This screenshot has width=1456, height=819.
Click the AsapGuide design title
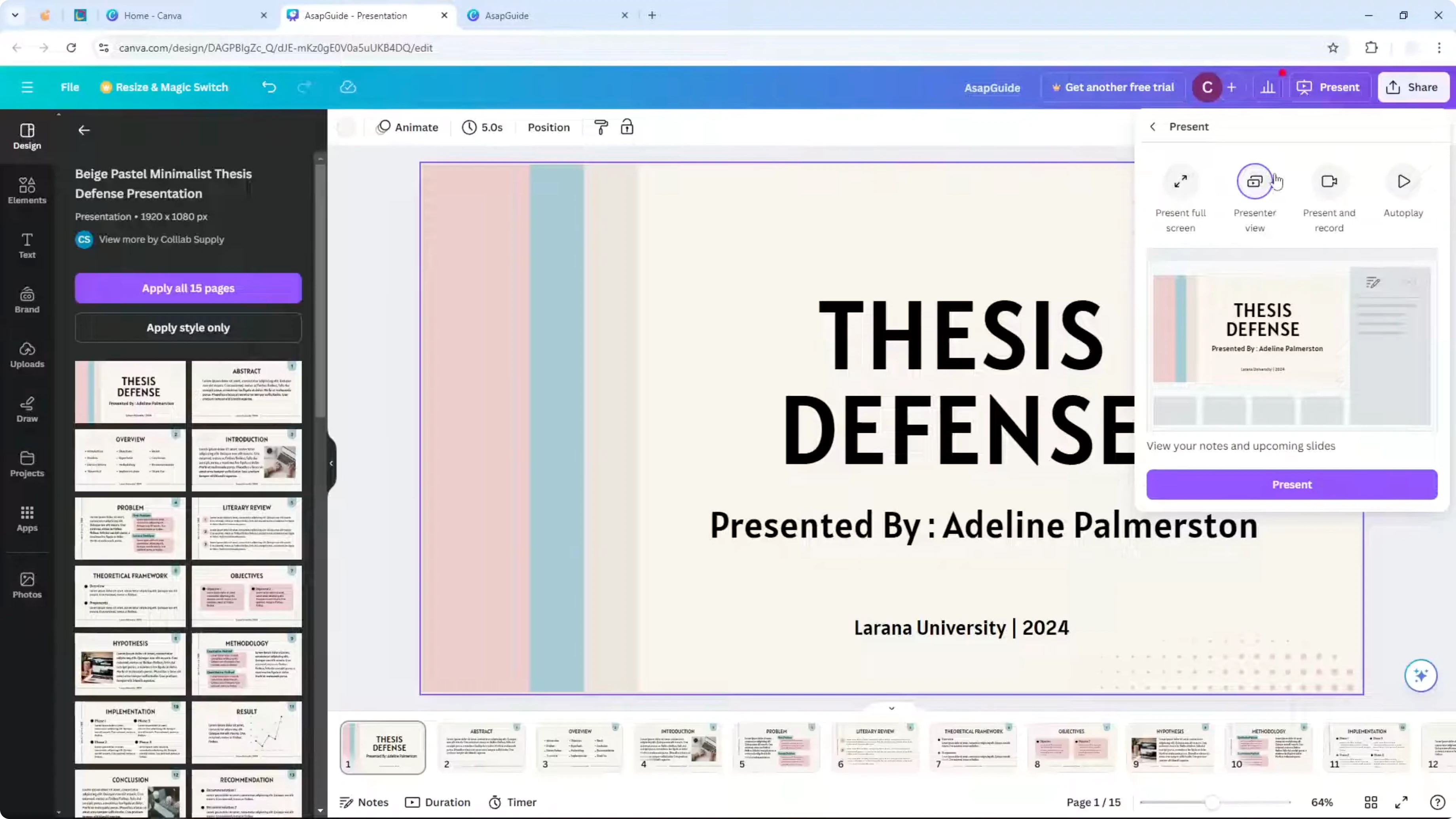click(992, 87)
